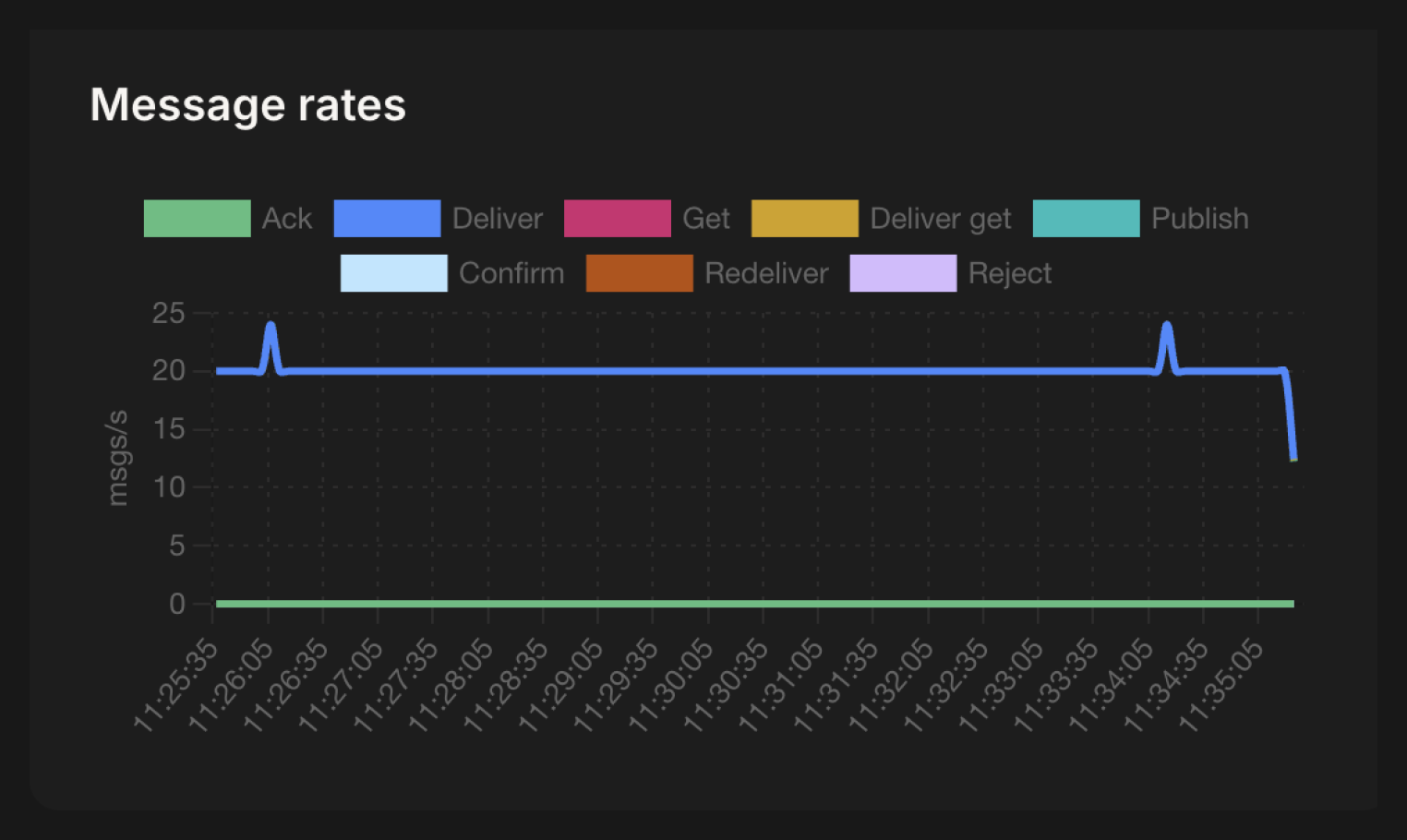Click the 11:27:05 time label
This screenshot has width=1407, height=840.
click(x=342, y=685)
